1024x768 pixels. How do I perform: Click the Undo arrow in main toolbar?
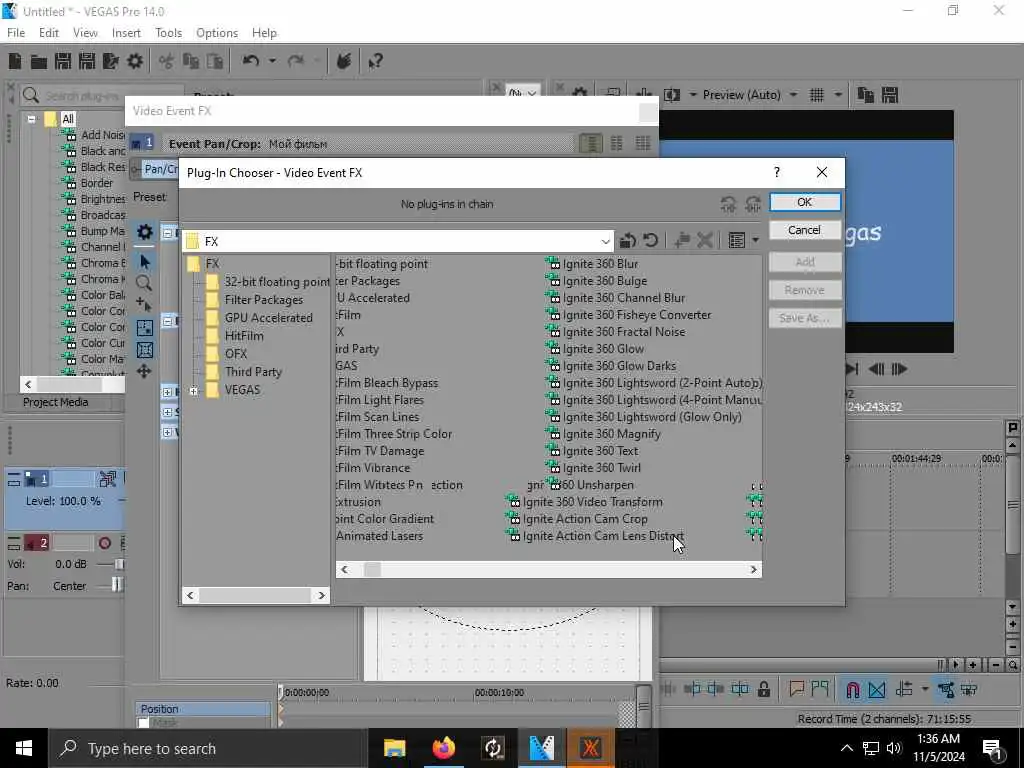[251, 61]
